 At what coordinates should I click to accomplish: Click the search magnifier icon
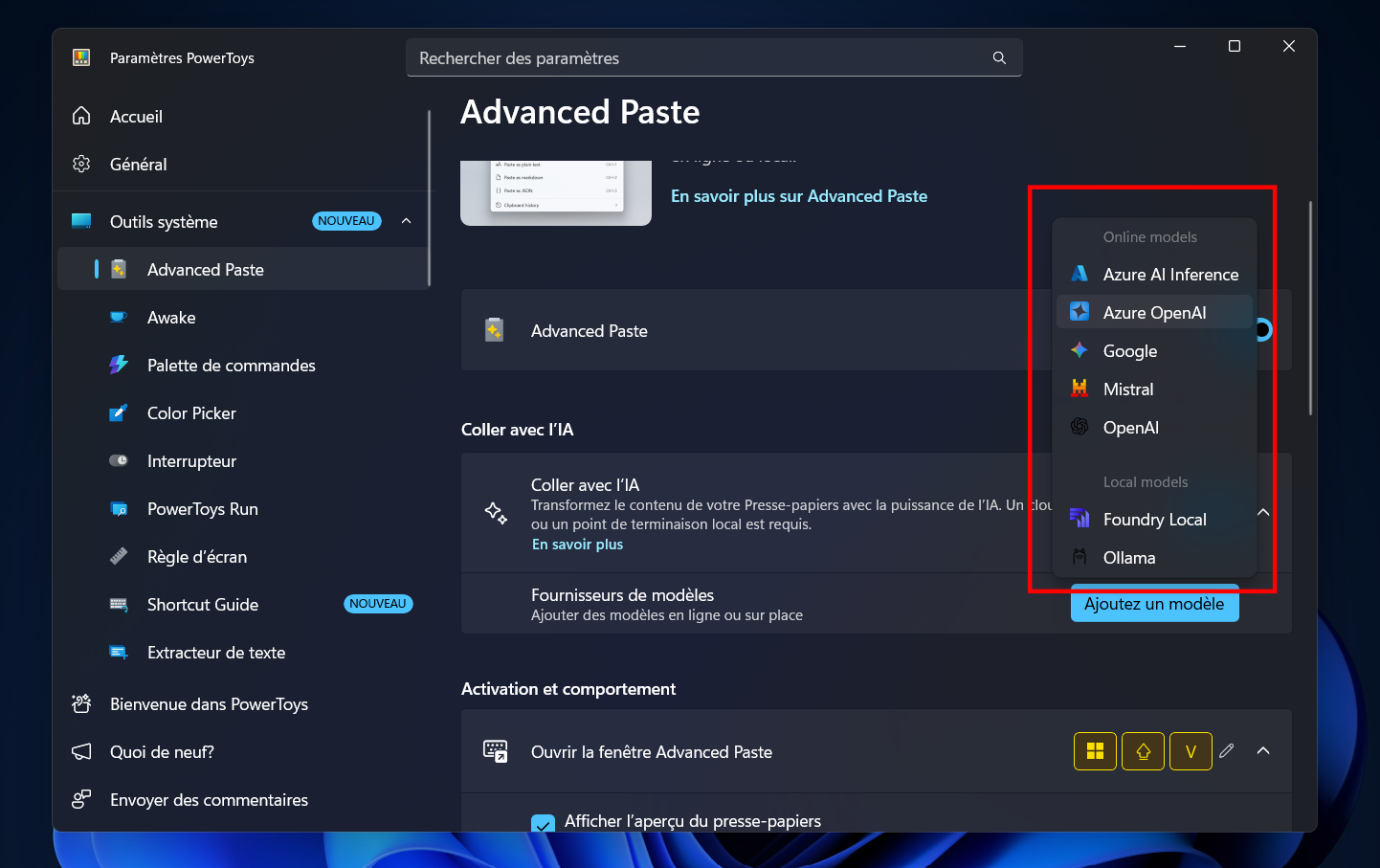(999, 58)
